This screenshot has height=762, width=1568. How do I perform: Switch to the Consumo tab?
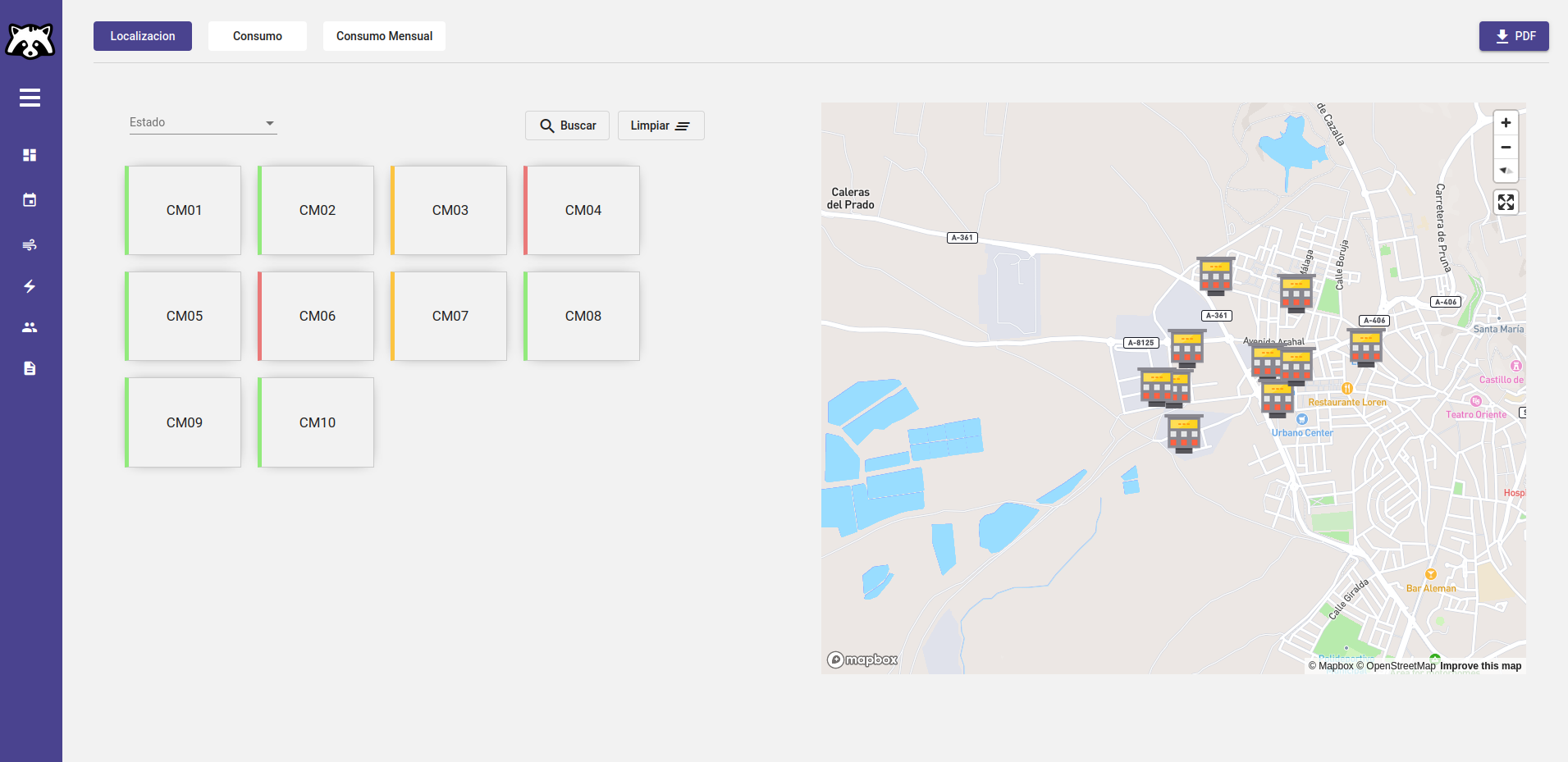(x=258, y=36)
